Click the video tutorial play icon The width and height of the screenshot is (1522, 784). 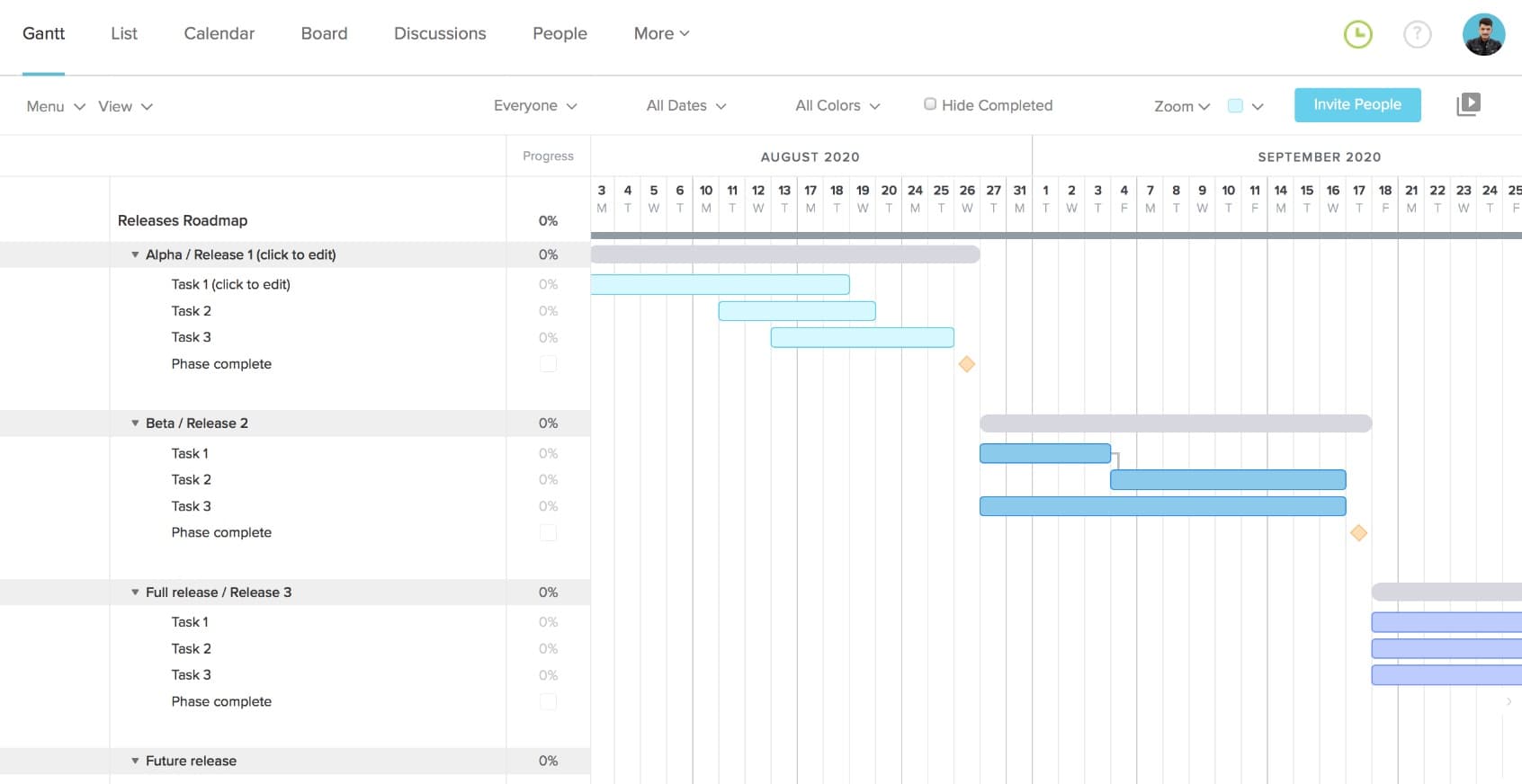[1468, 104]
